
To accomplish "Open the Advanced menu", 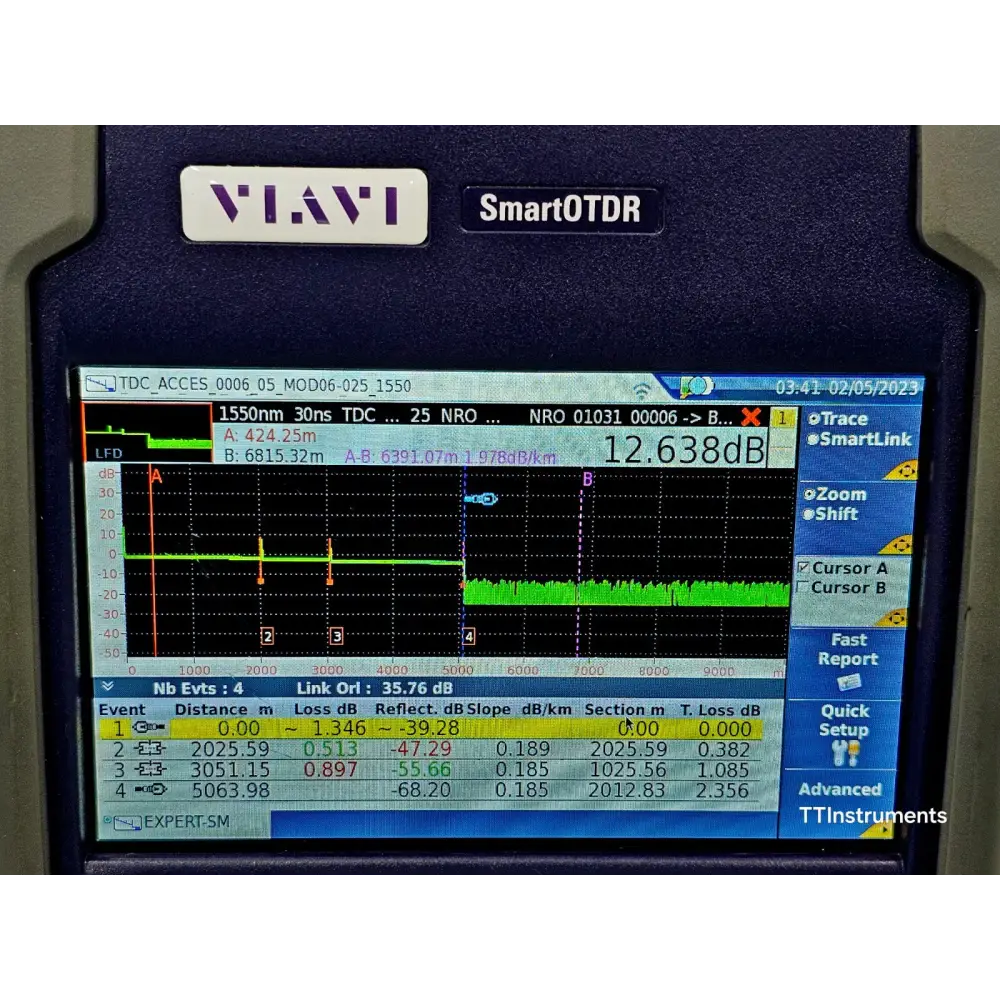I will pyautogui.click(x=839, y=789).
